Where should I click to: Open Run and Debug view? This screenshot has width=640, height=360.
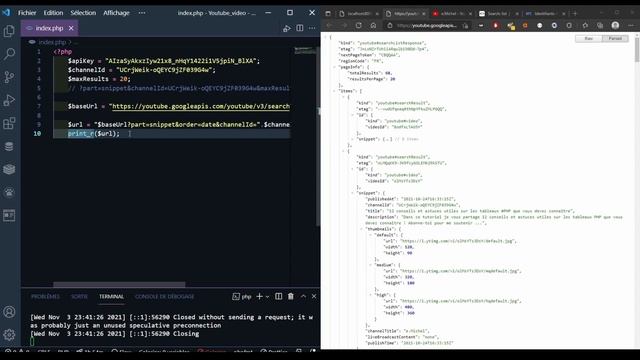9,100
